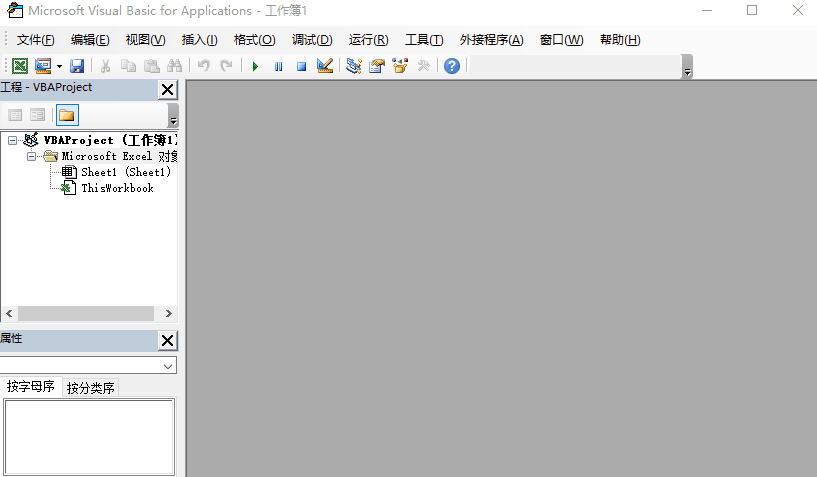The width and height of the screenshot is (817, 477).
Task: Click the Redo arrow icon
Action: pos(226,66)
